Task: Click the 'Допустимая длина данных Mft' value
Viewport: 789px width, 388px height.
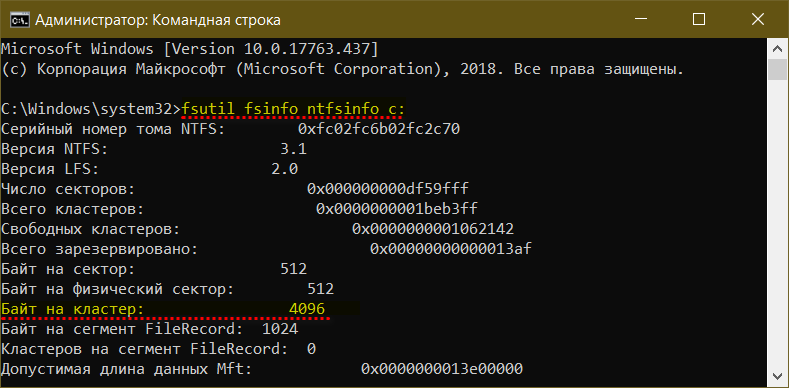Action: pos(442,369)
